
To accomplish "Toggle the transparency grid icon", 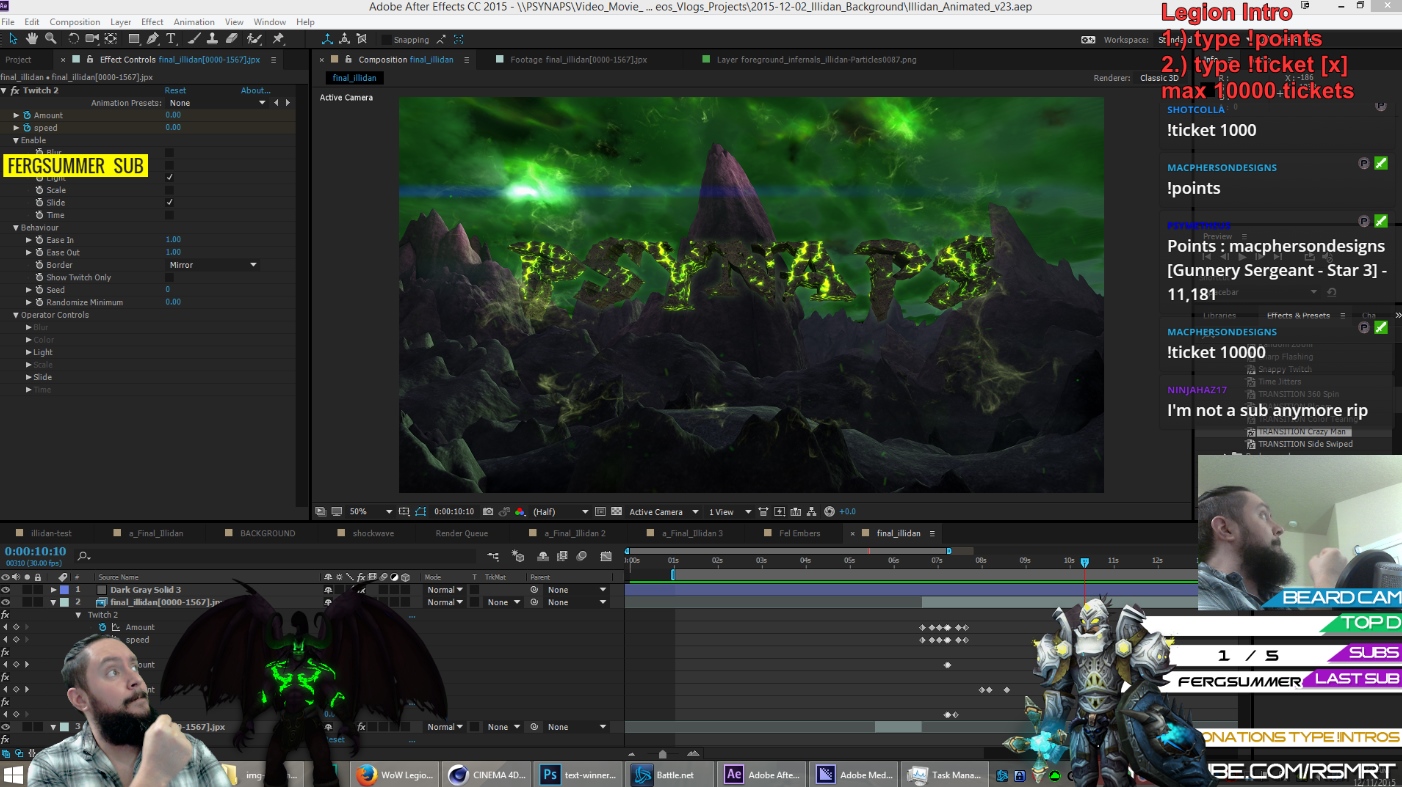I will (x=616, y=512).
